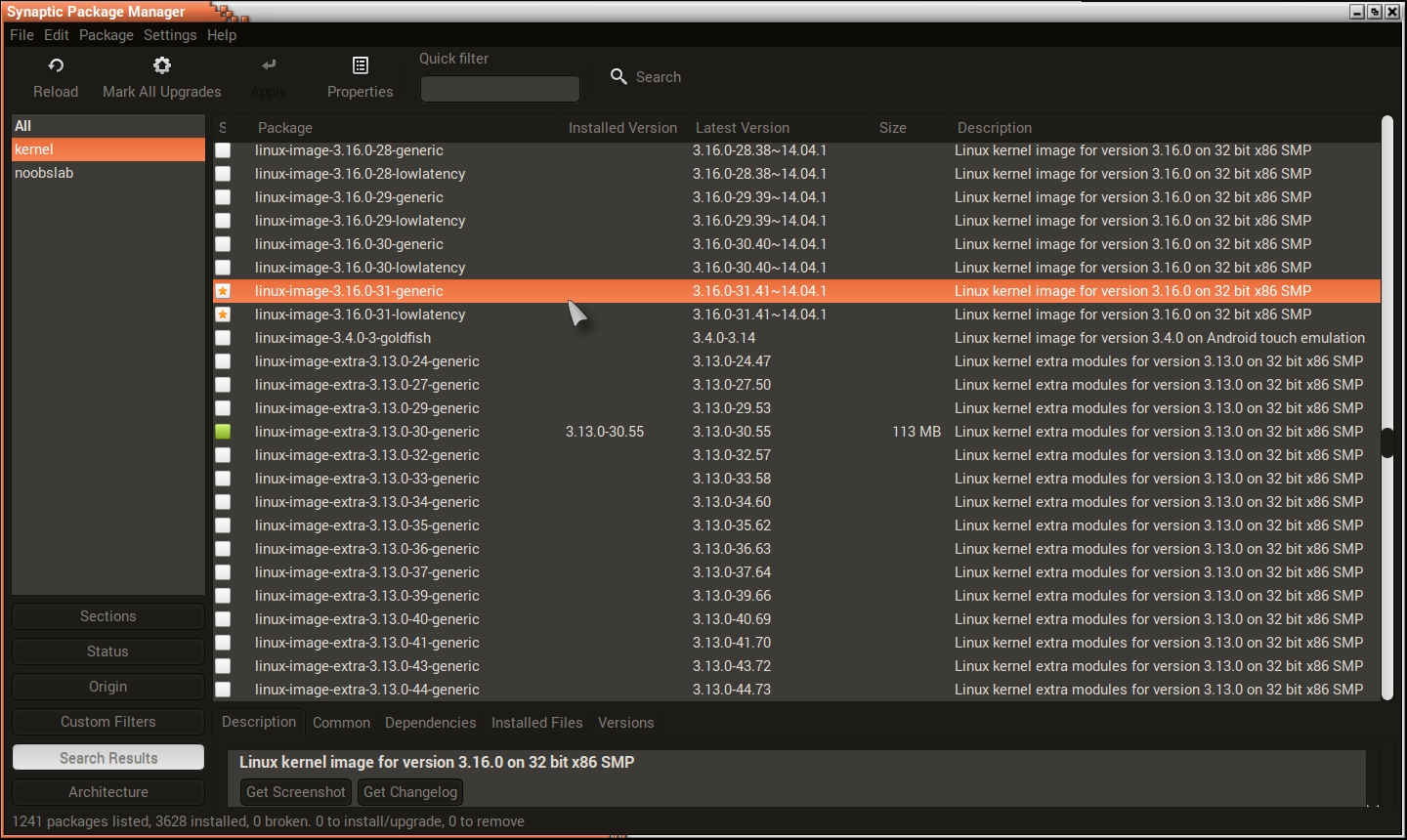Show the Architecture filter view

[108, 792]
